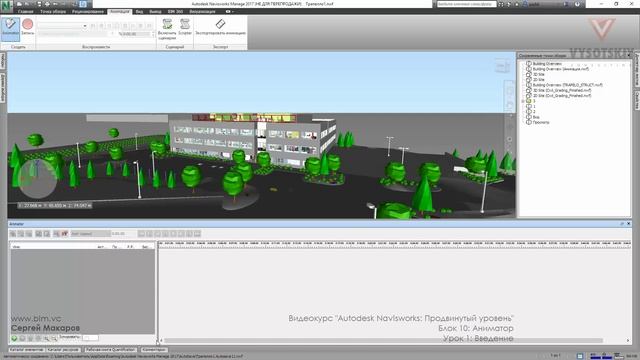Click the green Add scene button
The width and height of the screenshot is (640, 360).
pos(14,338)
